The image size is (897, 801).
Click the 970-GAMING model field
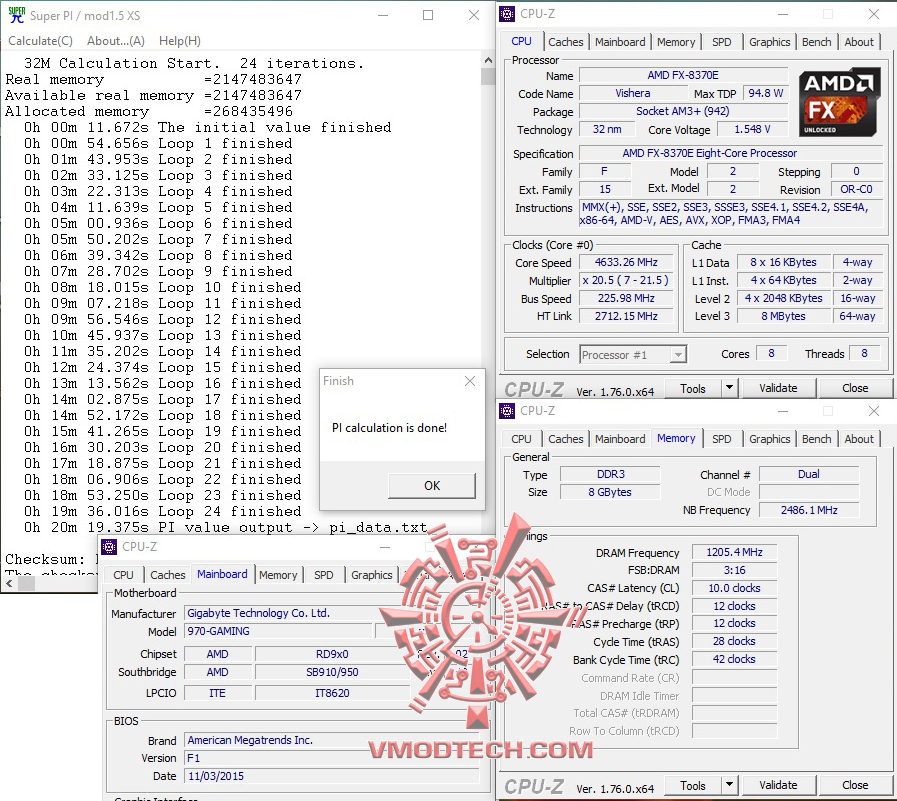[x=279, y=631]
